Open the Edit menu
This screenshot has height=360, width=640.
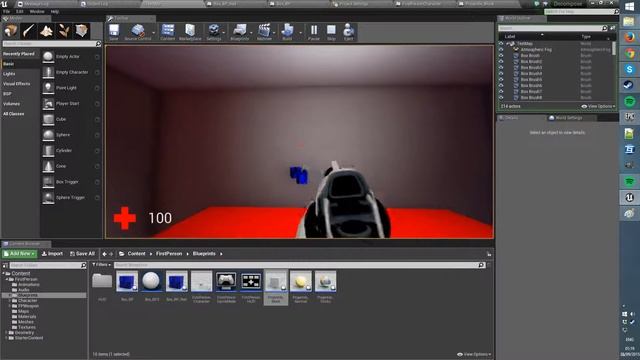coord(20,11)
